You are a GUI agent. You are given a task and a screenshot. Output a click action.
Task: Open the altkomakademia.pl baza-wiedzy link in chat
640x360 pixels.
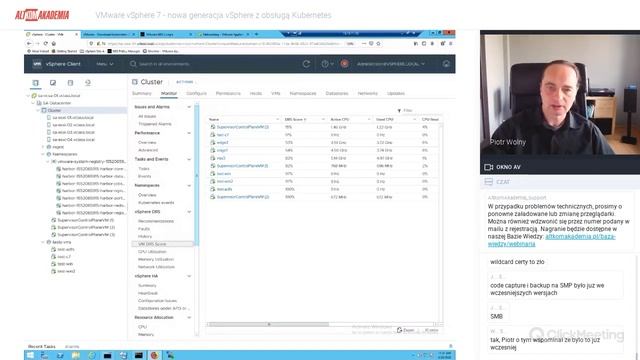coord(552,240)
